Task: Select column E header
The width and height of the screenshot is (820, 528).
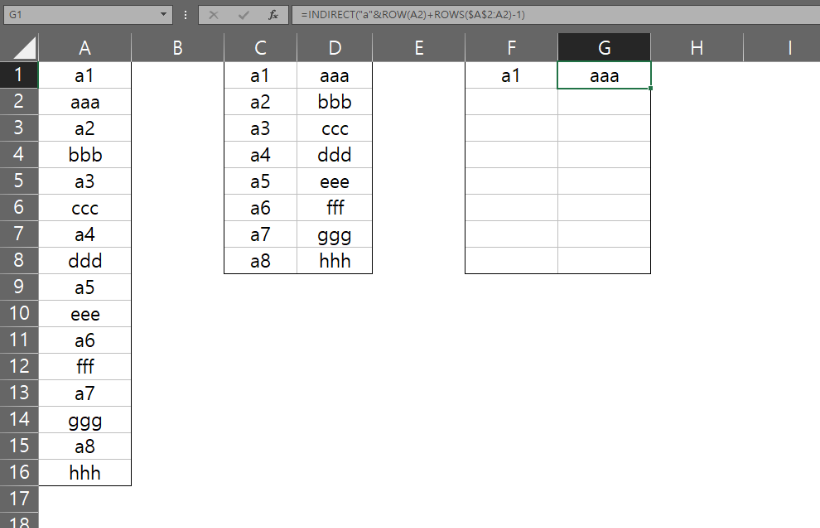Action: (x=419, y=48)
